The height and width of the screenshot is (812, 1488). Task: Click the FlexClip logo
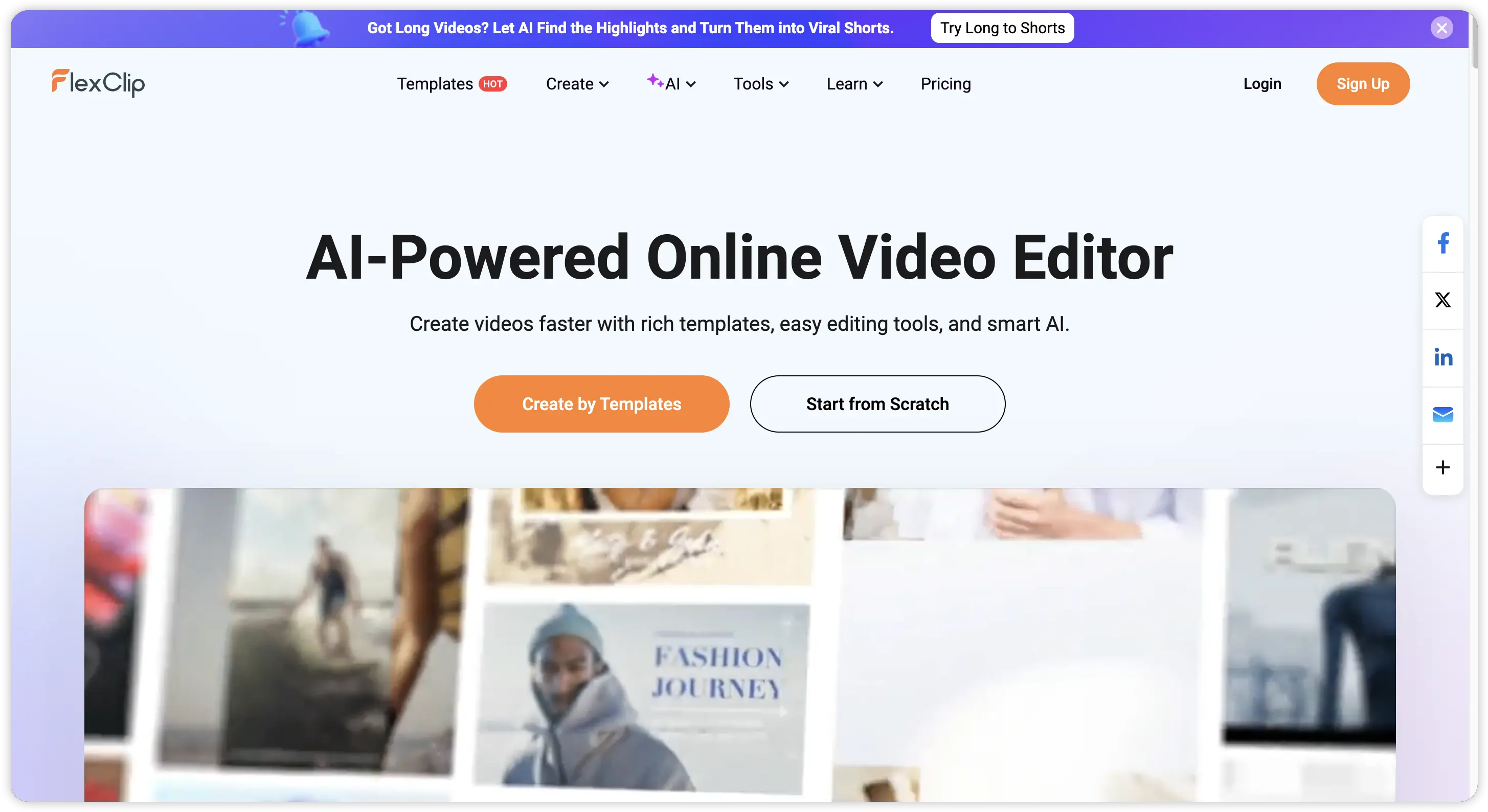98,83
